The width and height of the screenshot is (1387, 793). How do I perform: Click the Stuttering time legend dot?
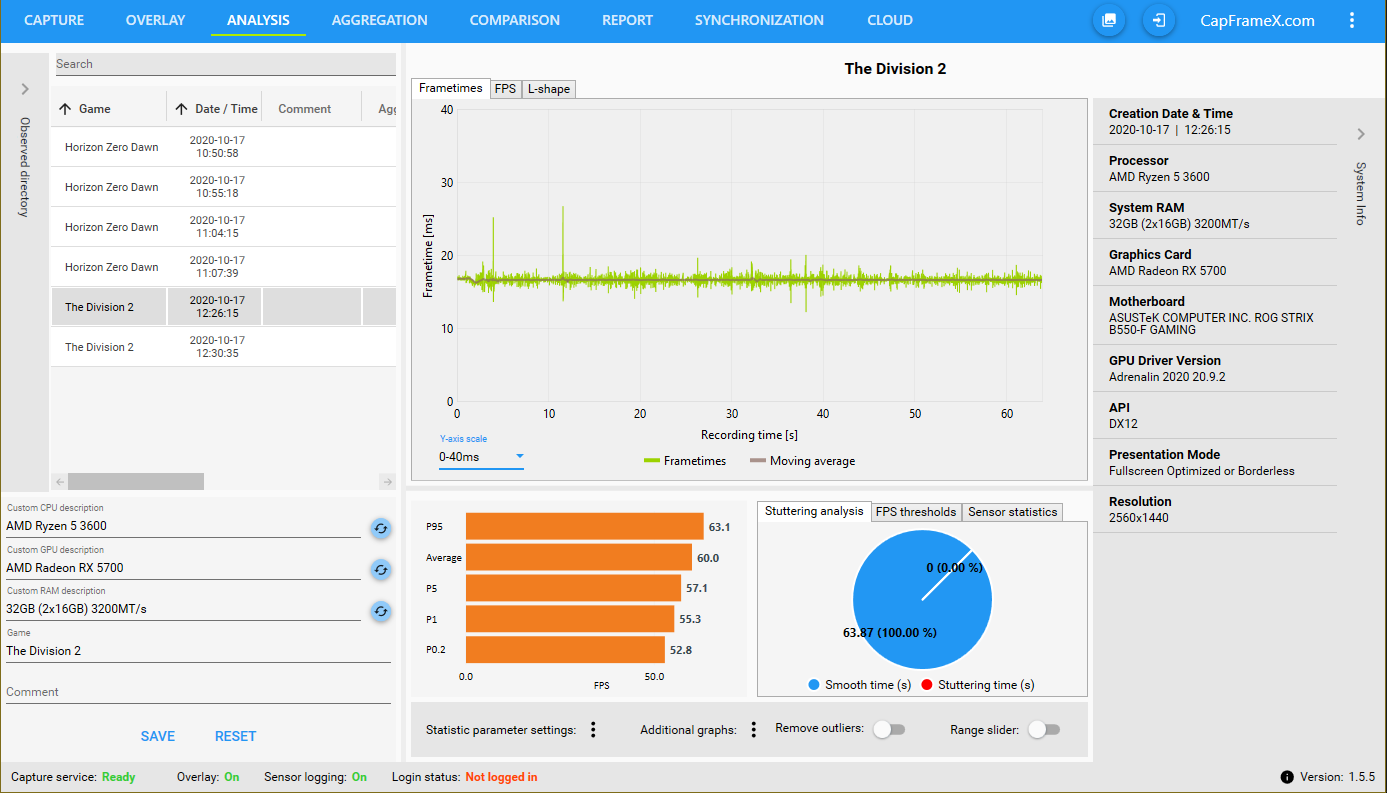coord(927,685)
